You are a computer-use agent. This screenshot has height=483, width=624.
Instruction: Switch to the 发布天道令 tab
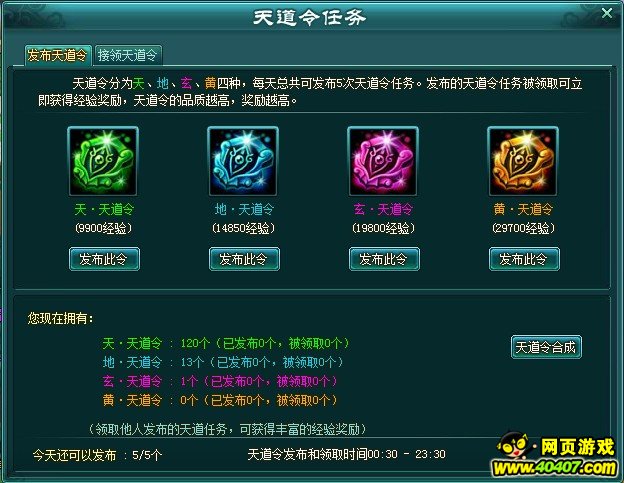pyautogui.click(x=58, y=55)
